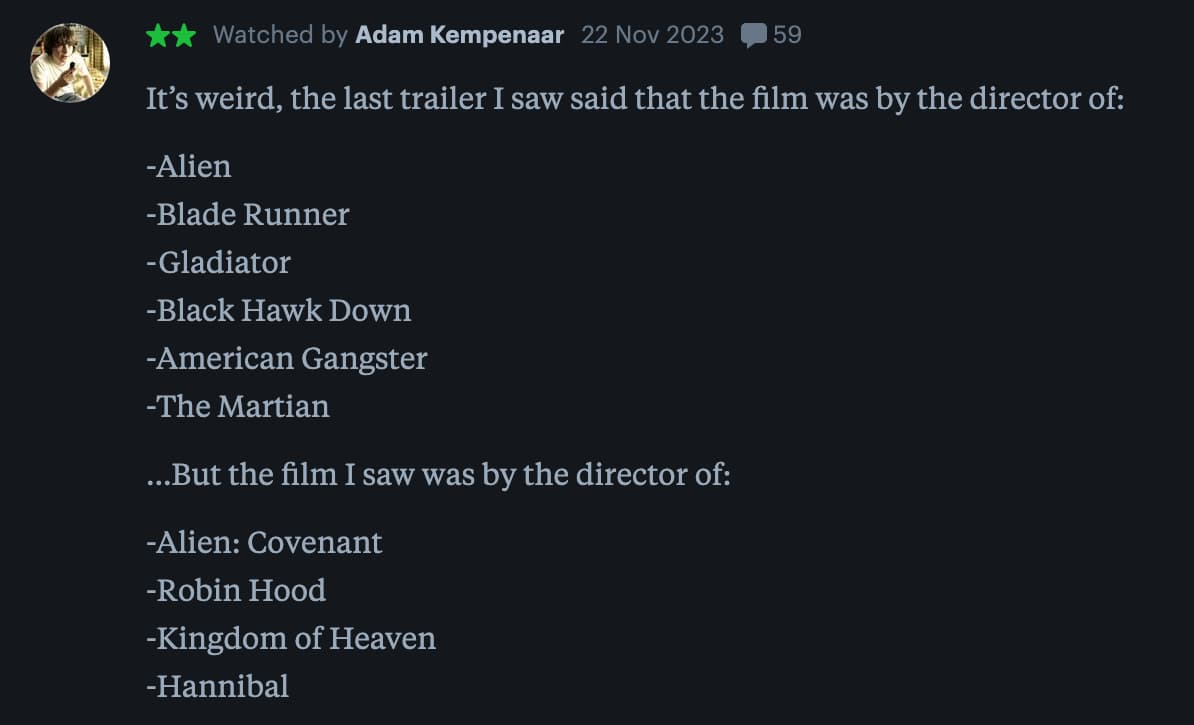Click the "-Robin Hood" line
The width and height of the screenshot is (1194, 725).
(236, 590)
